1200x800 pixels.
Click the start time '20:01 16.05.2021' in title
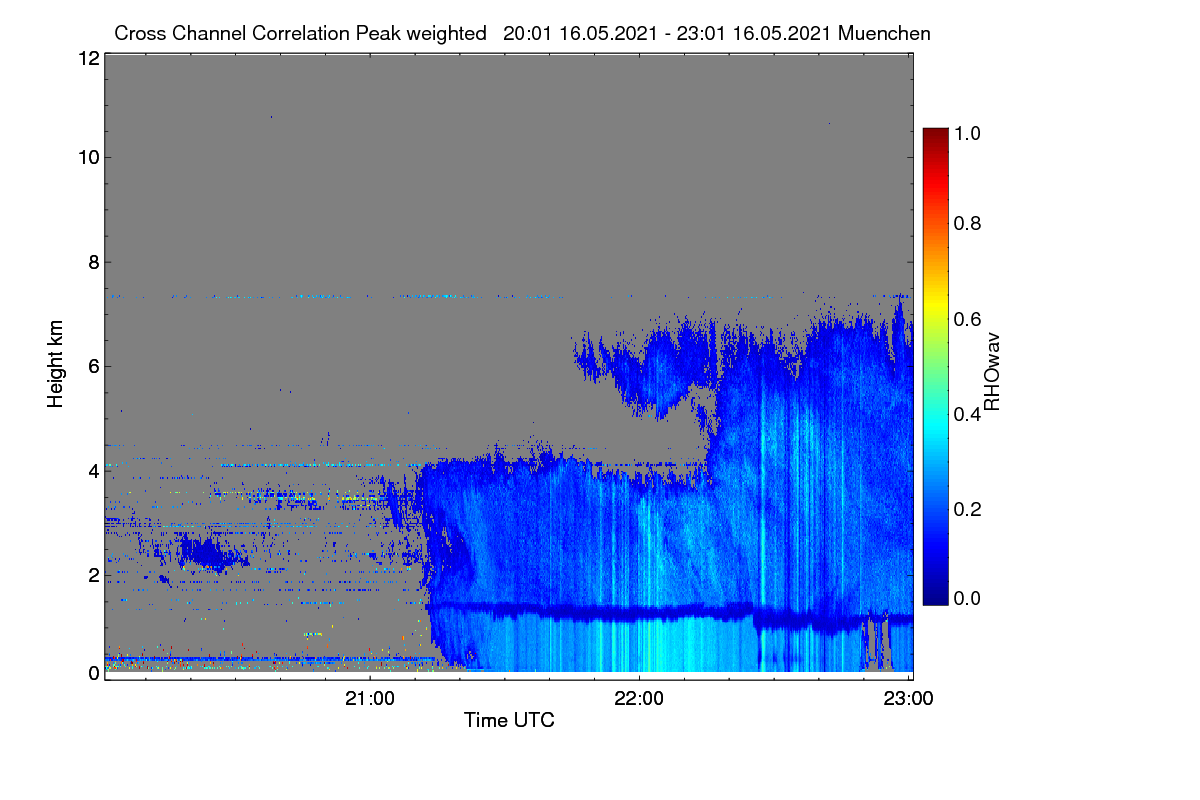[x=580, y=33]
